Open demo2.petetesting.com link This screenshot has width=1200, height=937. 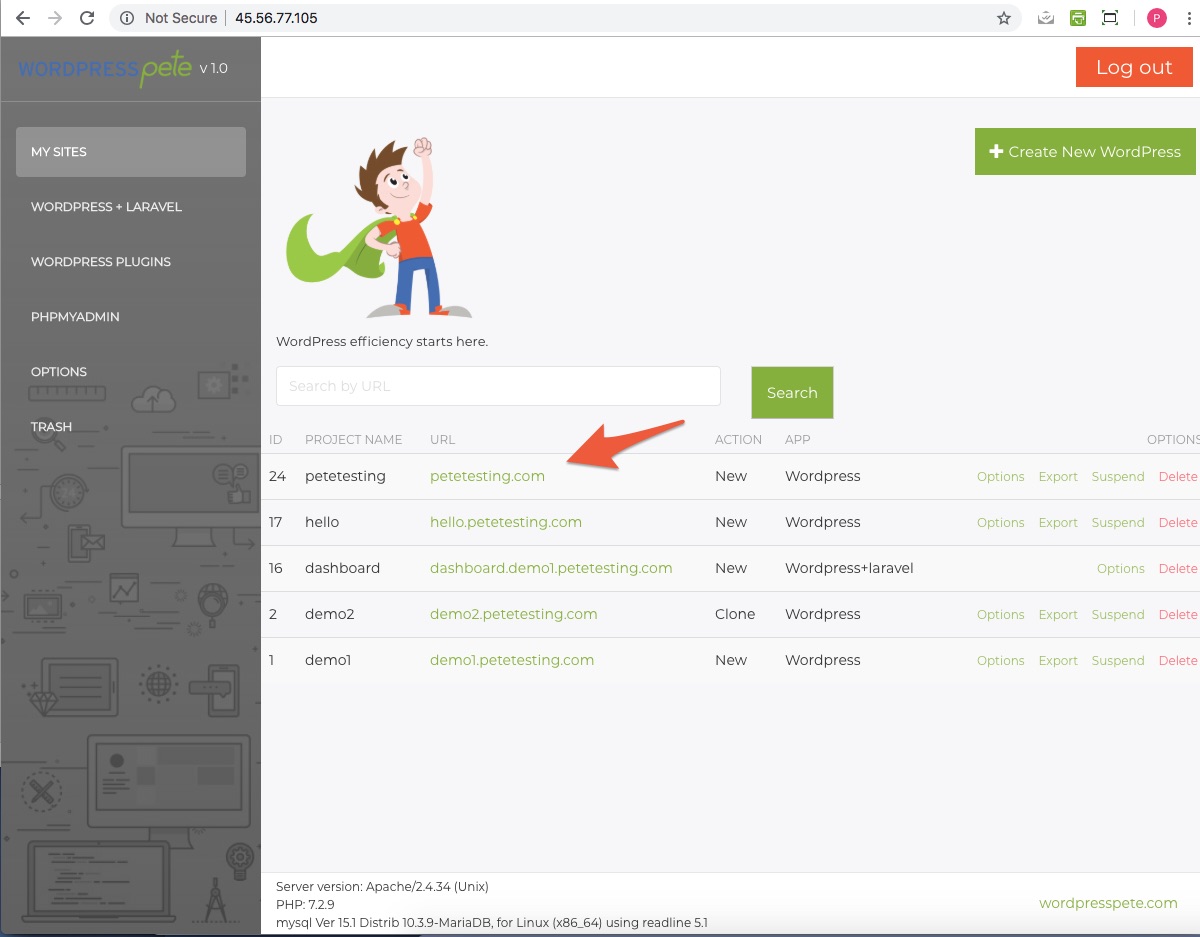click(x=514, y=615)
